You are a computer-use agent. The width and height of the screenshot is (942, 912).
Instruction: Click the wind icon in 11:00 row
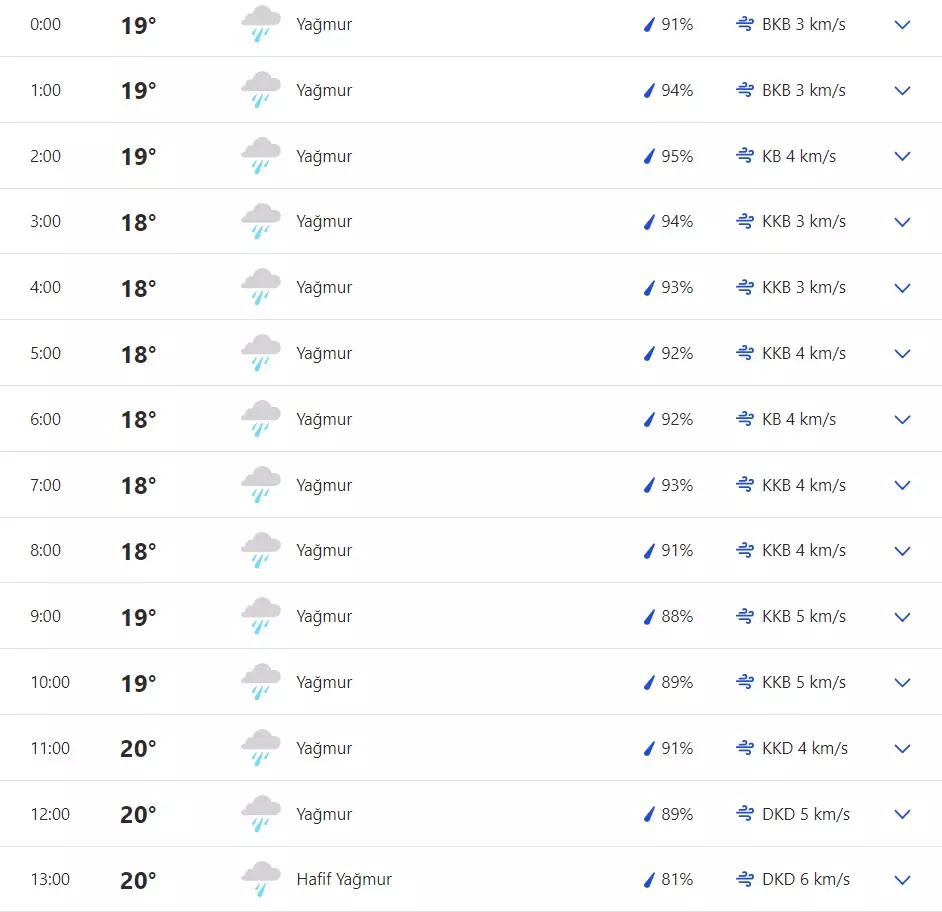(744, 748)
